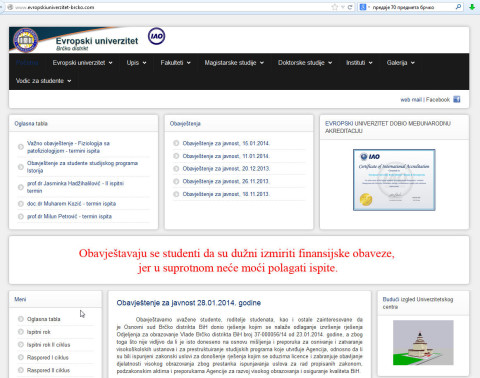Click the Obavještenja panel heading
Viewport: 480px width, 378px height.
coord(185,124)
